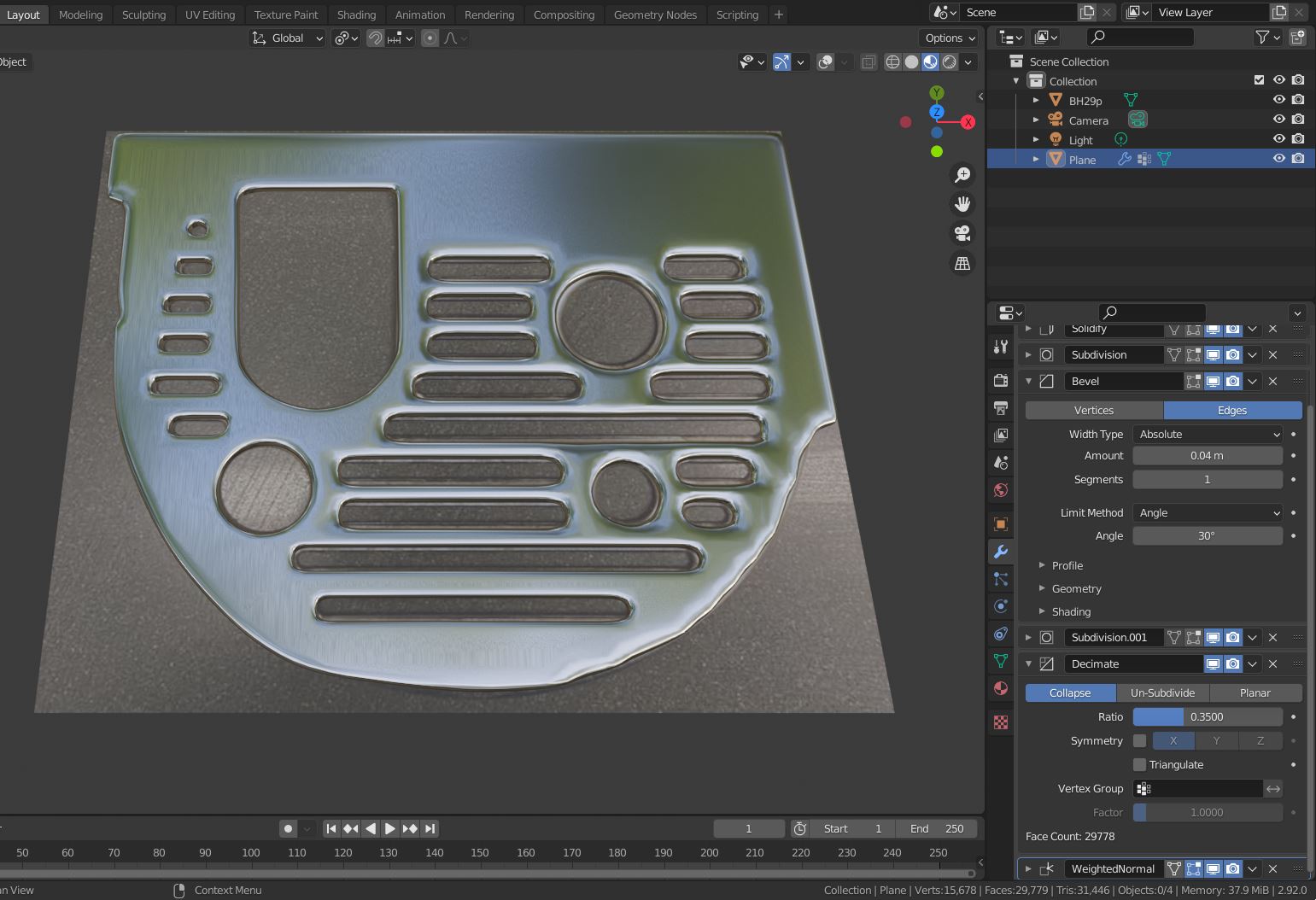The height and width of the screenshot is (900, 1316).
Task: Open the Output properties tab
Action: tap(1001, 408)
